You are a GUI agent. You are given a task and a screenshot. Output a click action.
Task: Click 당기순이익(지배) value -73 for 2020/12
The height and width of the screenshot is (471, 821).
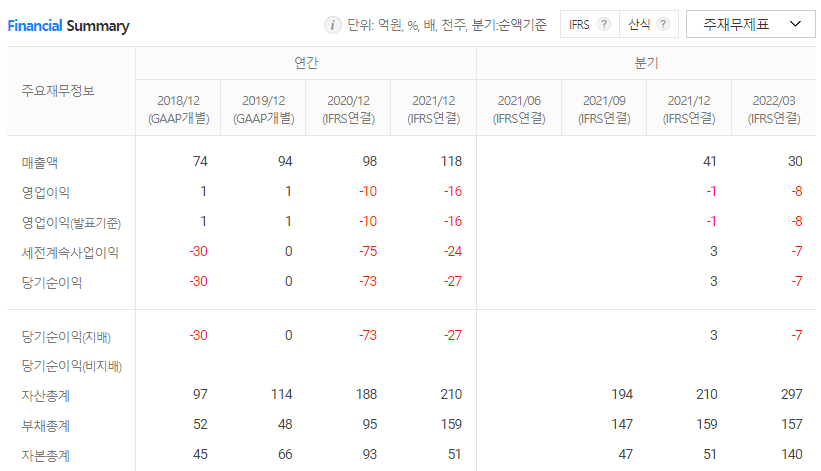[x=368, y=335]
